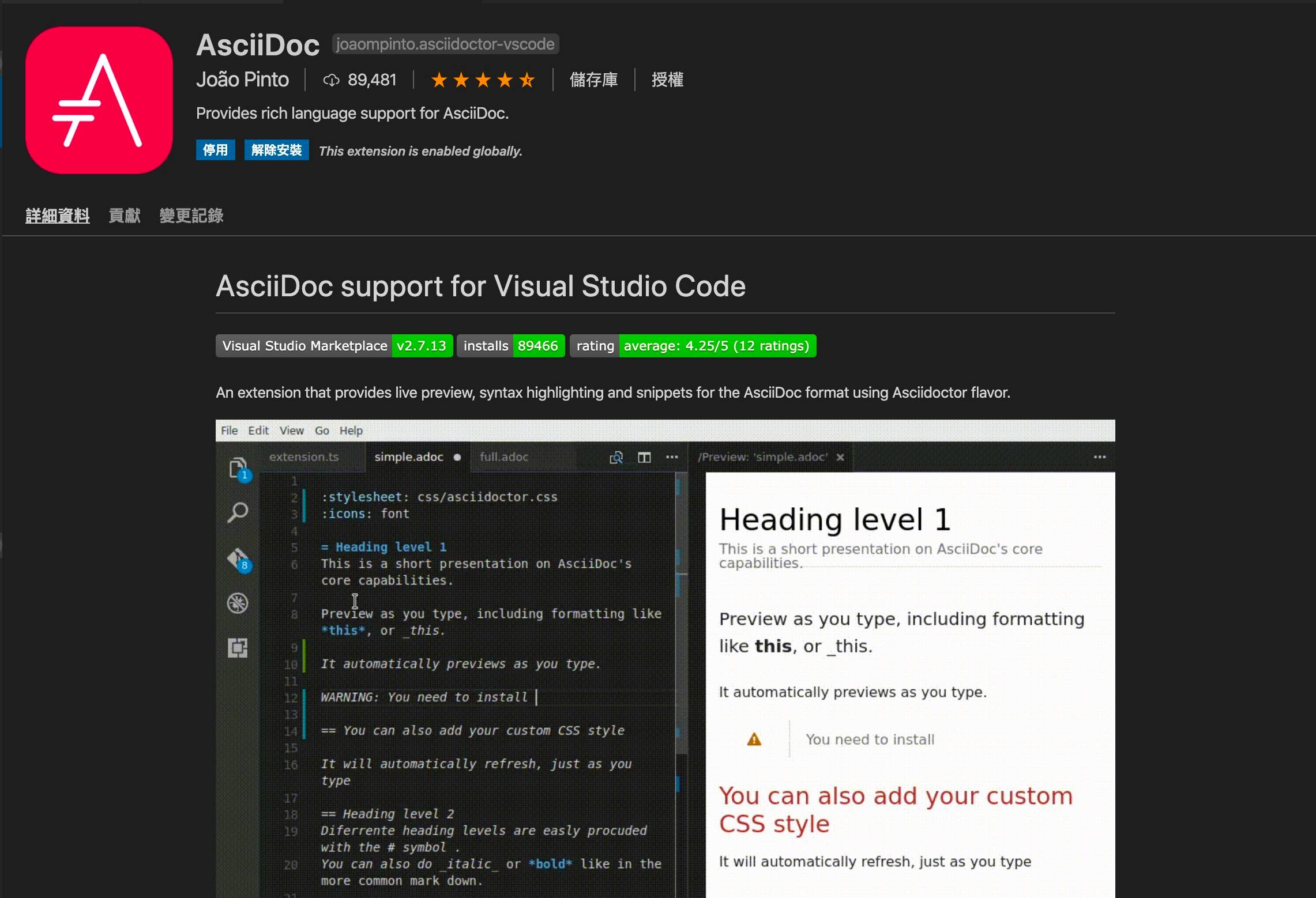
Task: Click the Explorer files icon in the preview GIF
Action: [x=238, y=469]
